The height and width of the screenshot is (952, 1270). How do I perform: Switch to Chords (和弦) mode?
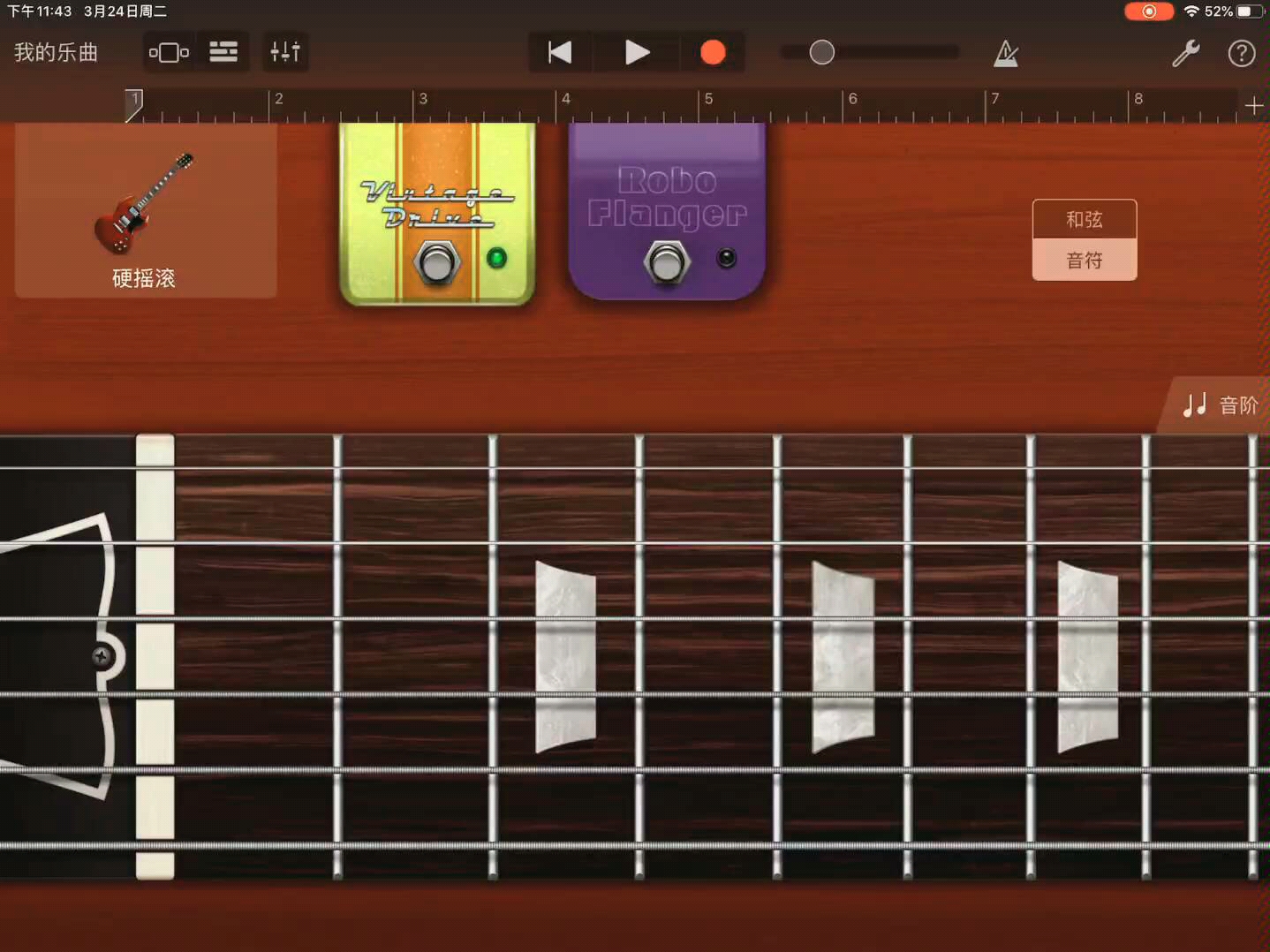click(x=1085, y=219)
